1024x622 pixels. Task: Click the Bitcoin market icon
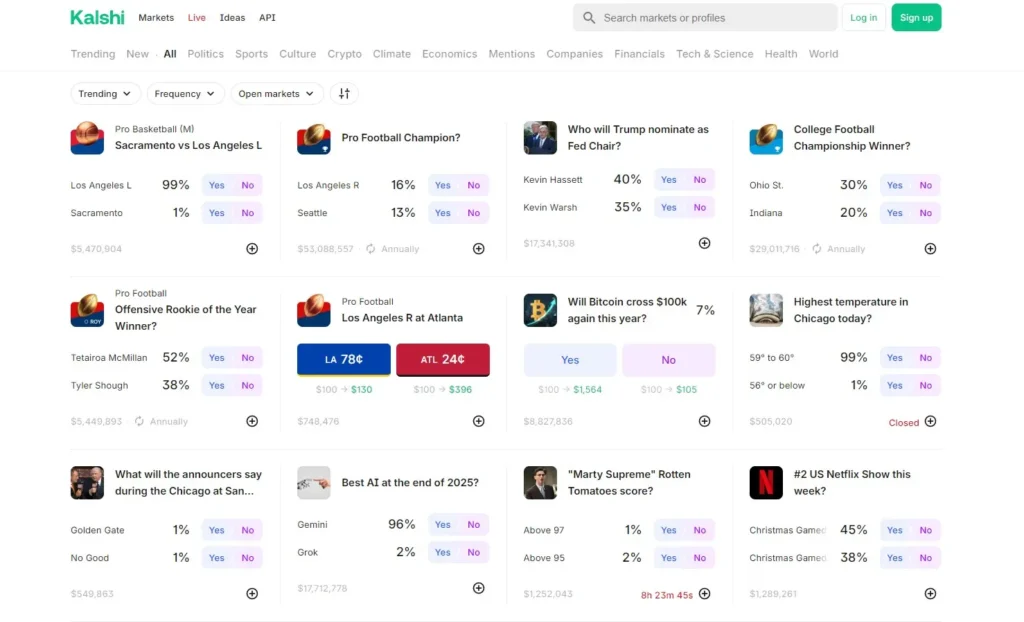tap(540, 310)
